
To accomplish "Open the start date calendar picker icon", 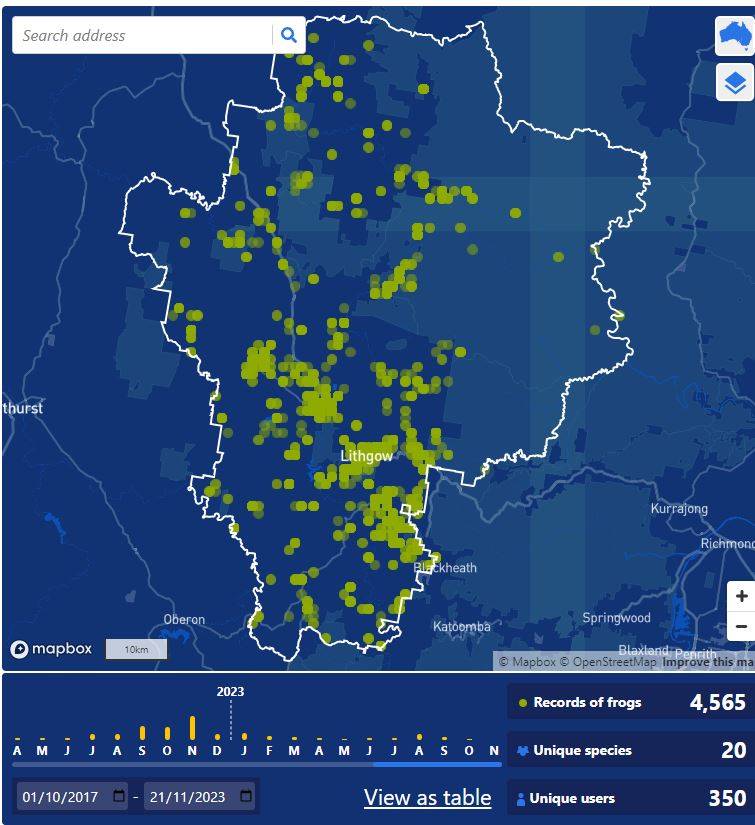I will coord(119,796).
